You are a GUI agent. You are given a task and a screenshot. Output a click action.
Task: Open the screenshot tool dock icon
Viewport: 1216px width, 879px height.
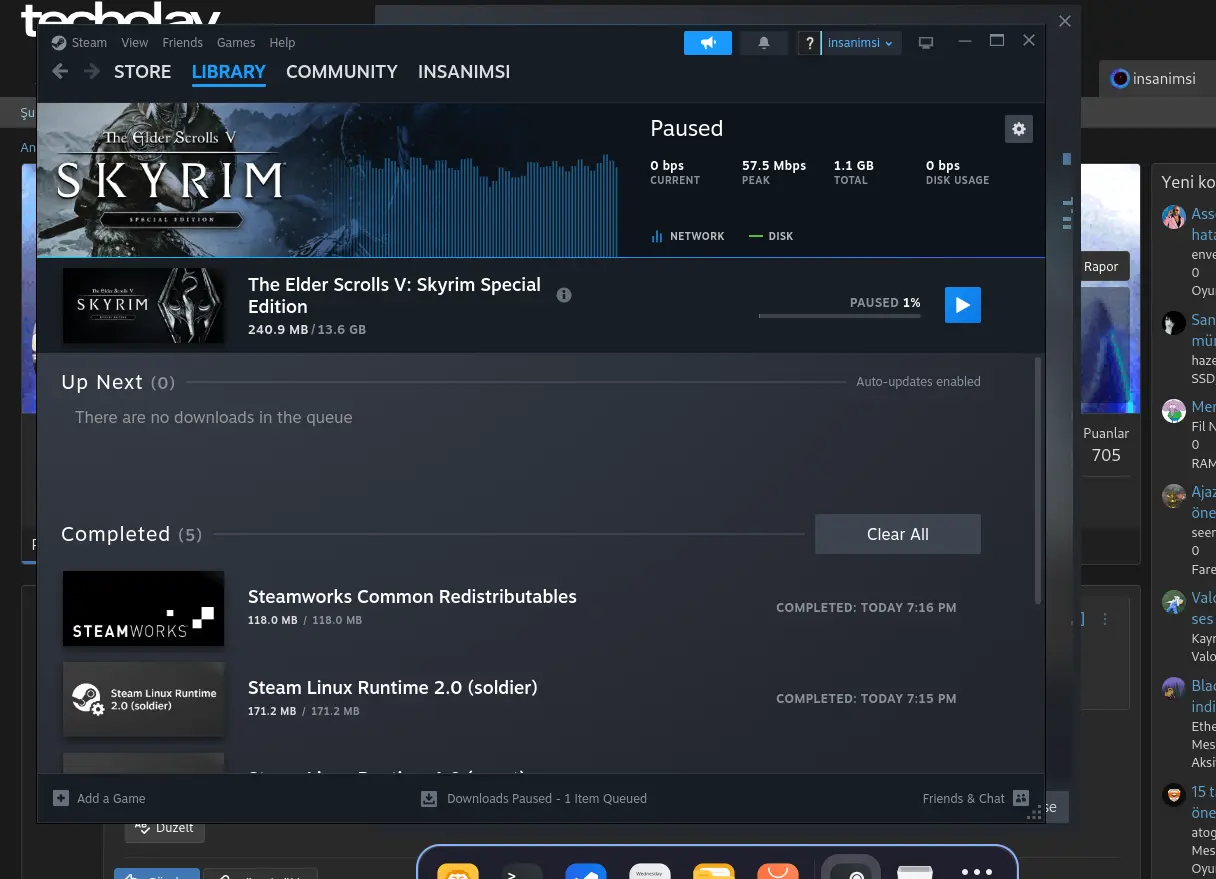pos(851,868)
